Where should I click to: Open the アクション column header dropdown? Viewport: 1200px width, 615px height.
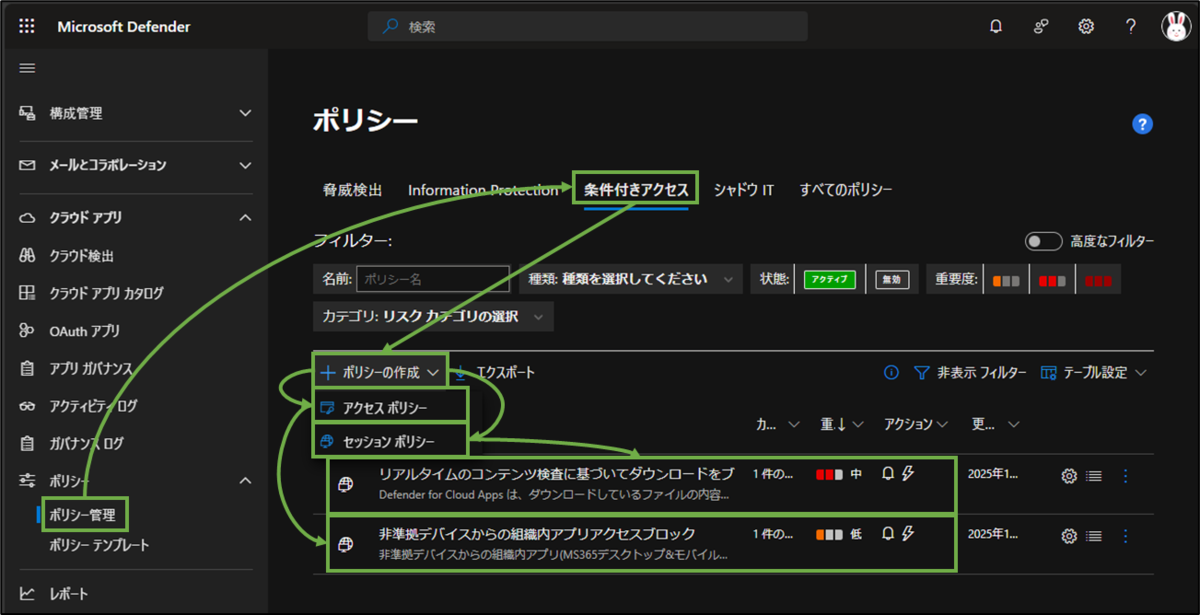tap(915, 424)
